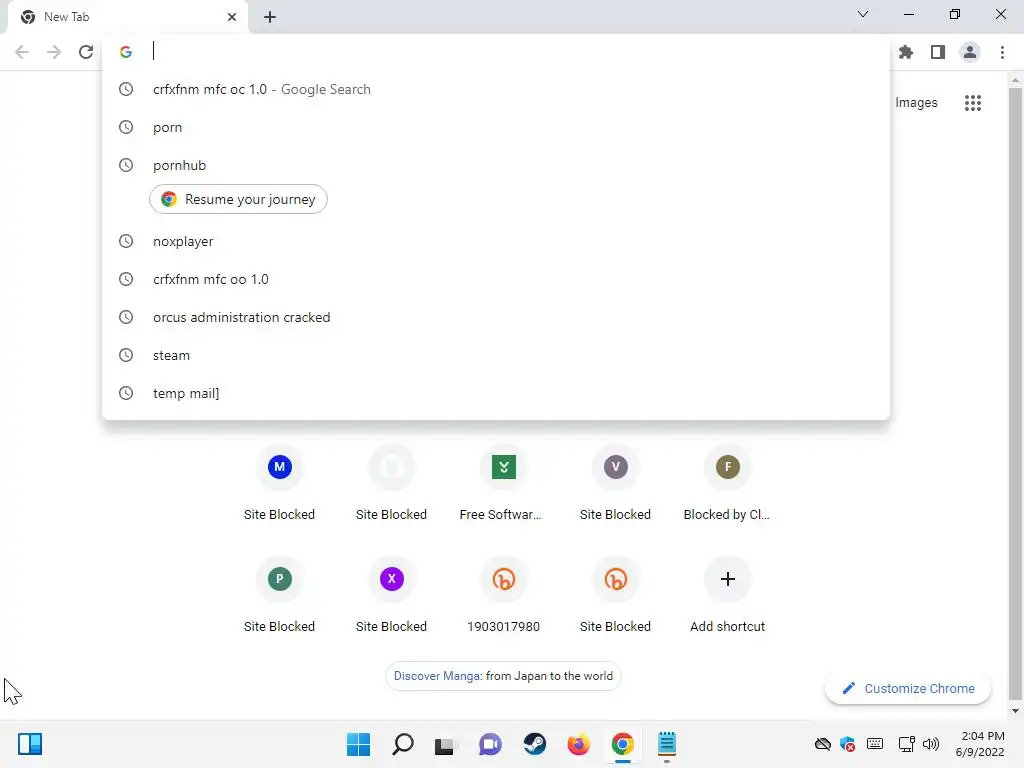Image resolution: width=1024 pixels, height=768 pixels.
Task: Open the profile avatar icon
Action: [x=970, y=52]
